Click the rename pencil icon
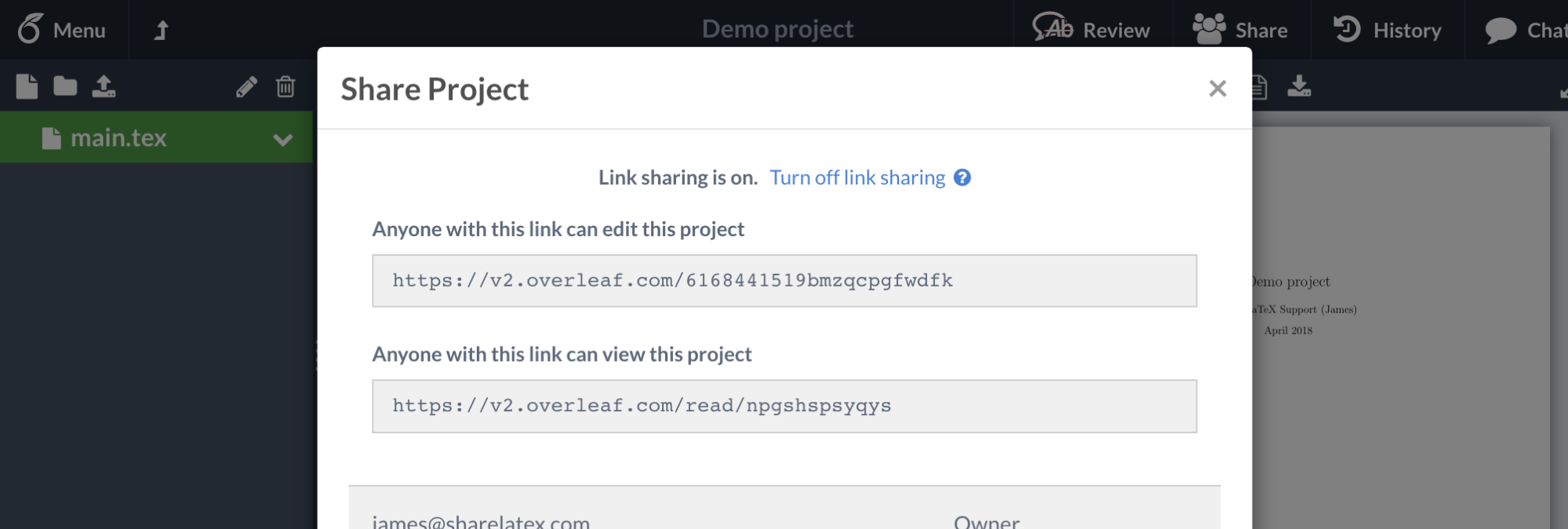The width and height of the screenshot is (1568, 529). pos(246,86)
